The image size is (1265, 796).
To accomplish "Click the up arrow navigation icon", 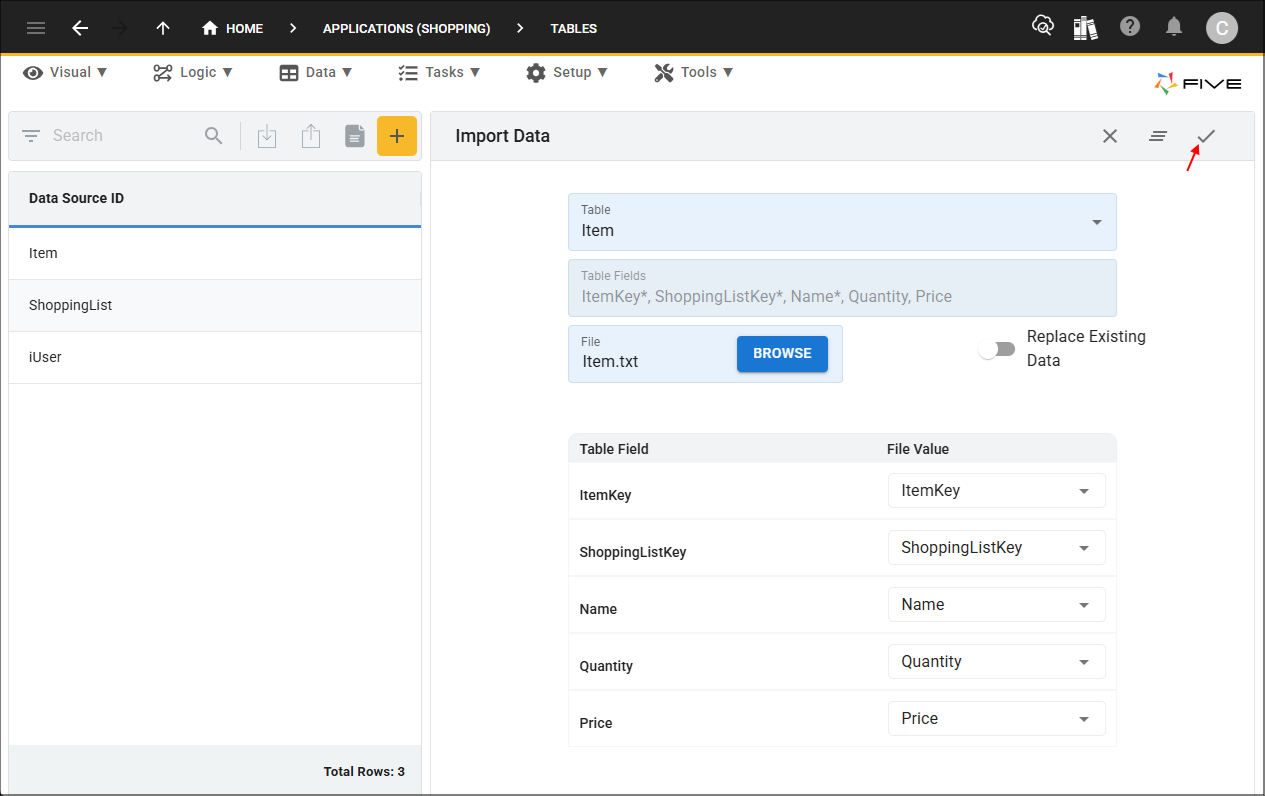I will [x=163, y=28].
